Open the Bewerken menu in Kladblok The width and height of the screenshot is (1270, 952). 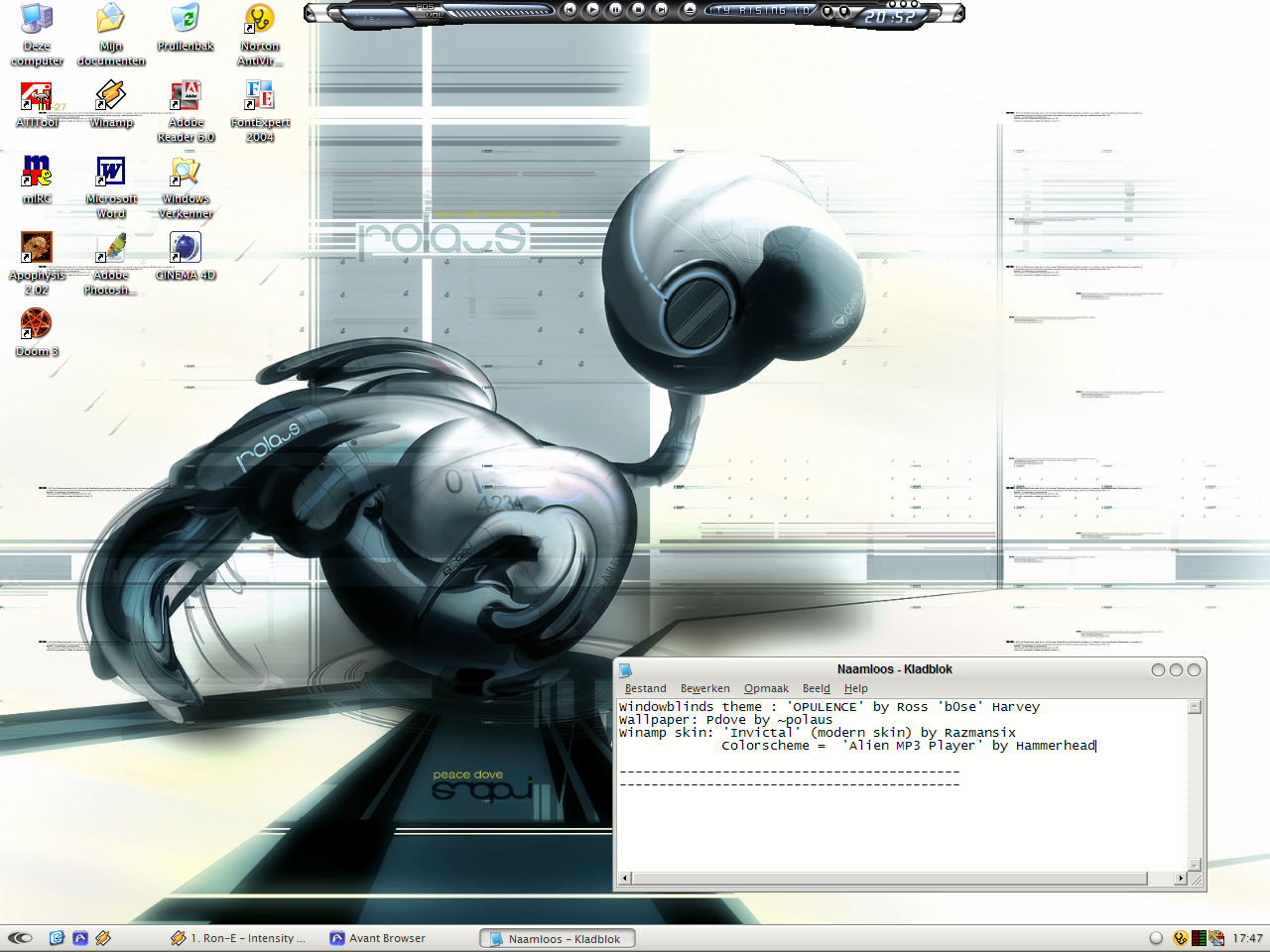(x=704, y=688)
